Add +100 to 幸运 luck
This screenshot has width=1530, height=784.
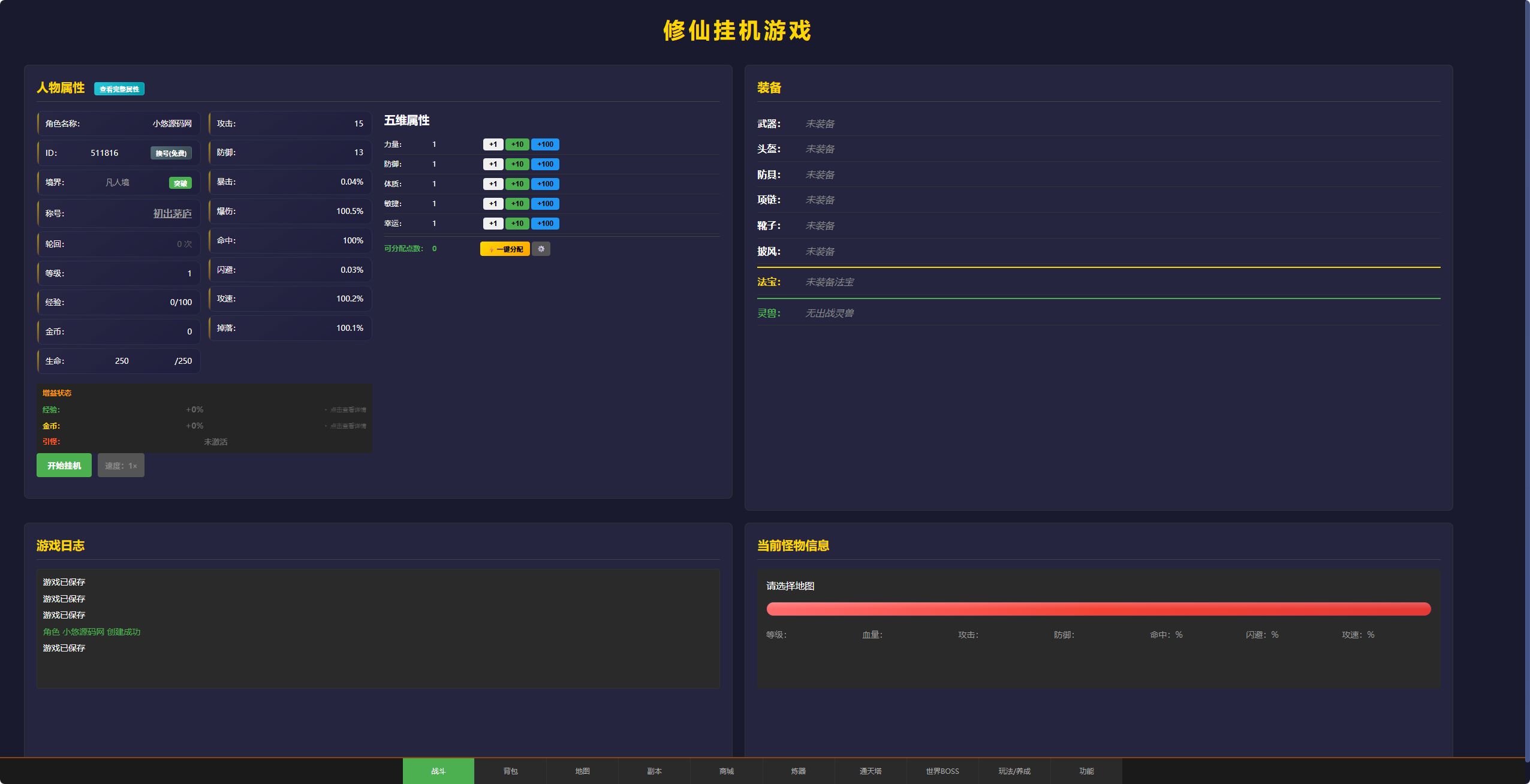click(x=545, y=224)
